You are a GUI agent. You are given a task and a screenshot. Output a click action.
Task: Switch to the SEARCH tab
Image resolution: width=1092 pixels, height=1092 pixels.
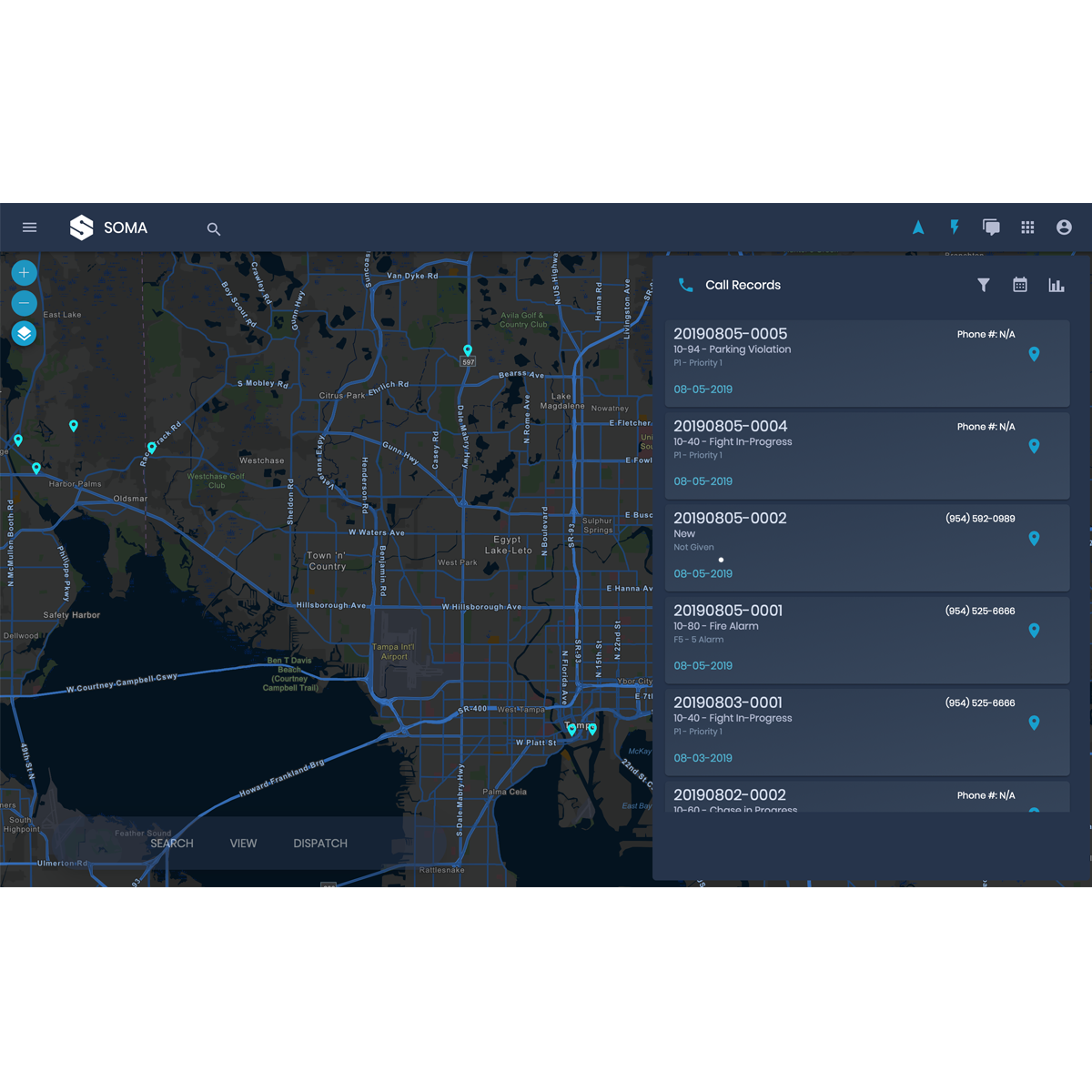[x=172, y=844]
